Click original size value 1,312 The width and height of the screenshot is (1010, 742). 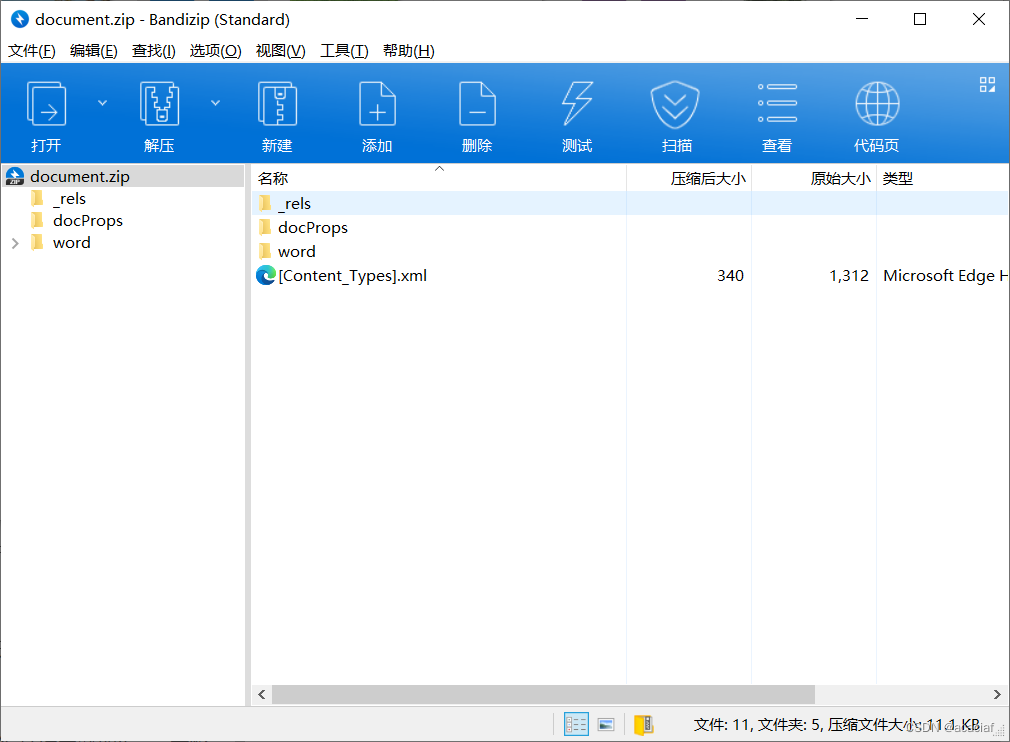pyautogui.click(x=849, y=276)
